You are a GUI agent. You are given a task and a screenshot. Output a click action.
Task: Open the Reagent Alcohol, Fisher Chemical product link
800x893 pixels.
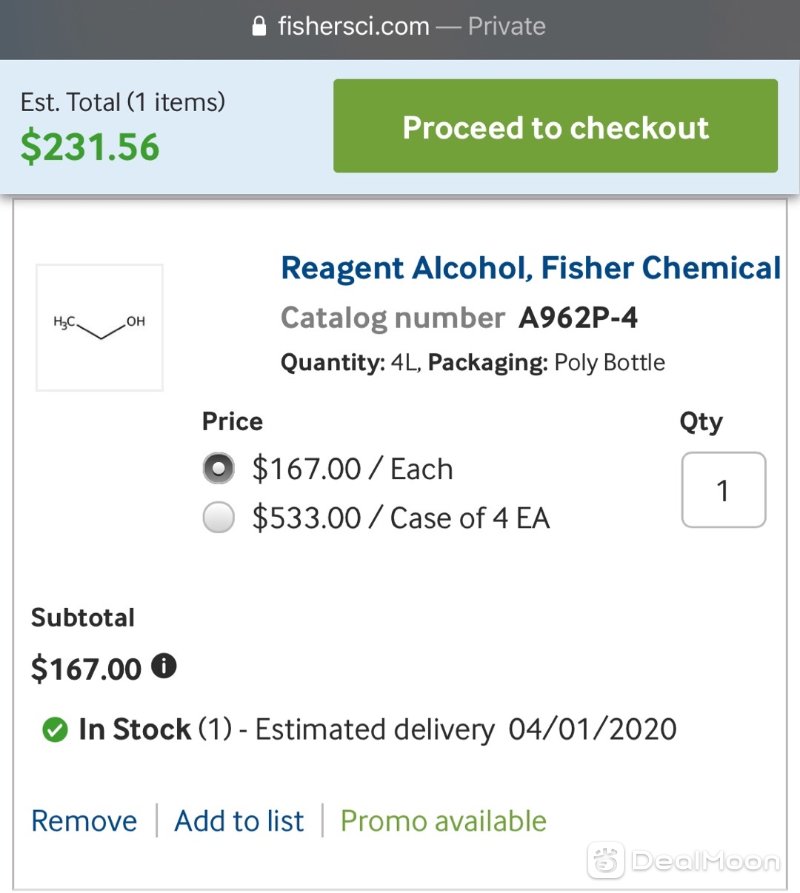click(x=531, y=268)
